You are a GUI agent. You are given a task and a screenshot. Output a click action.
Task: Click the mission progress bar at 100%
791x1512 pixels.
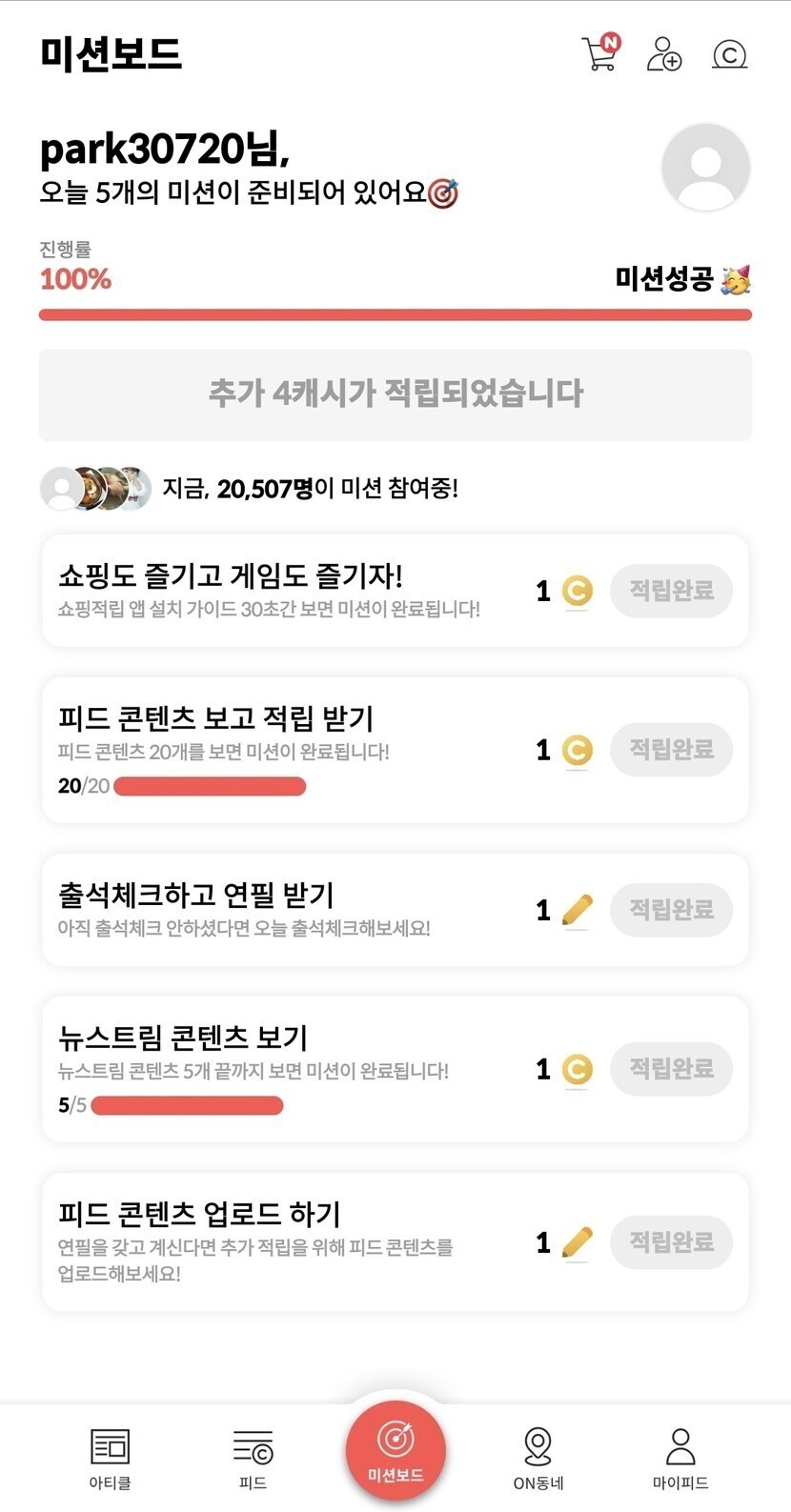[x=395, y=314]
